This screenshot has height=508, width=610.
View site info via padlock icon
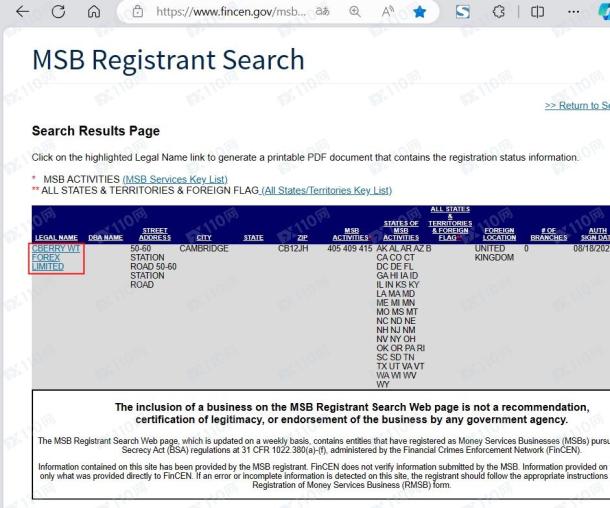(138, 12)
